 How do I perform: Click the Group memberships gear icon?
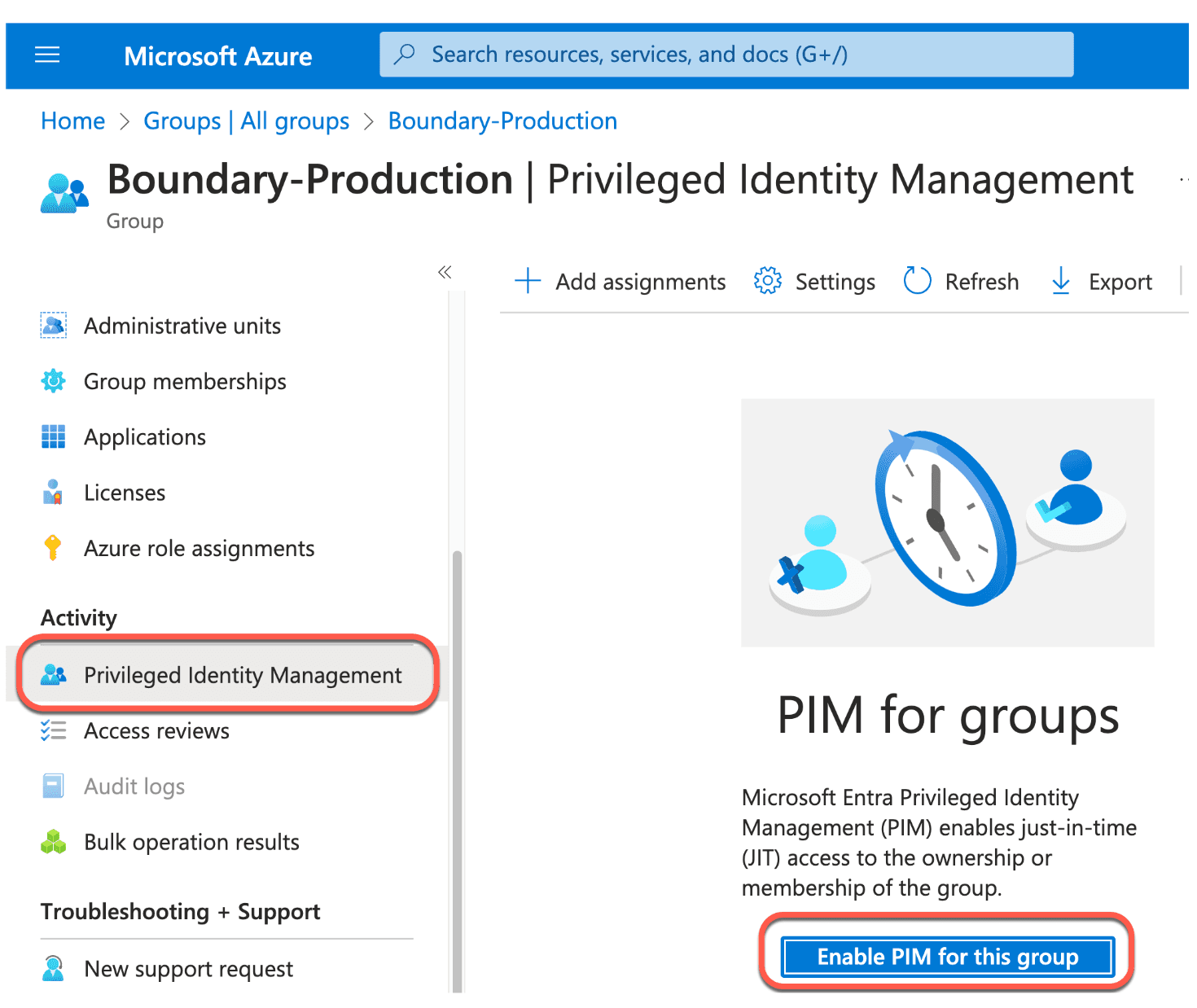tap(54, 381)
